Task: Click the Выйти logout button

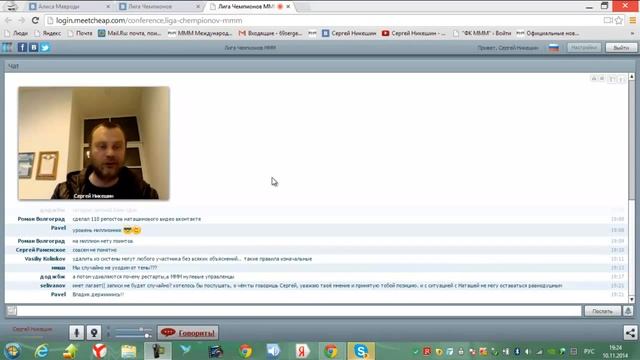Action: point(621,48)
